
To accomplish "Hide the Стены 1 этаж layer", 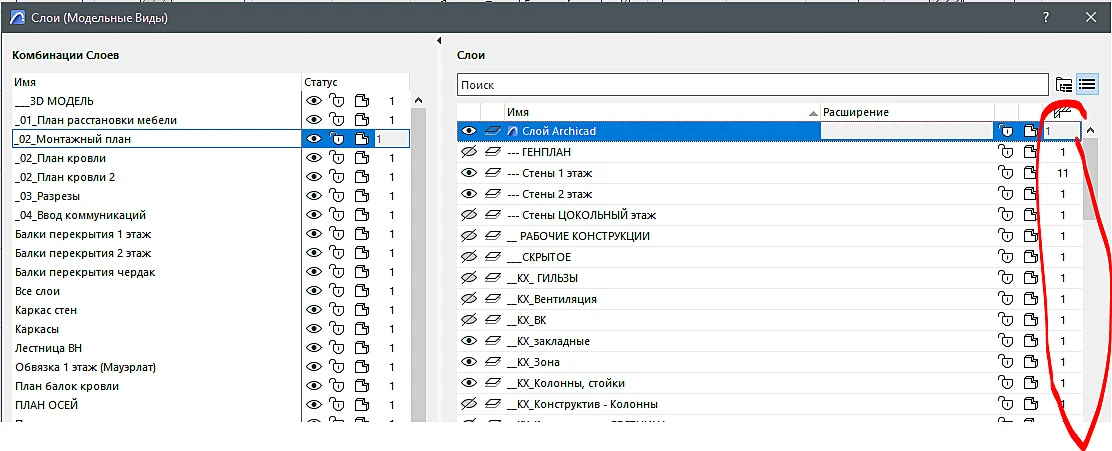I will 468,173.
